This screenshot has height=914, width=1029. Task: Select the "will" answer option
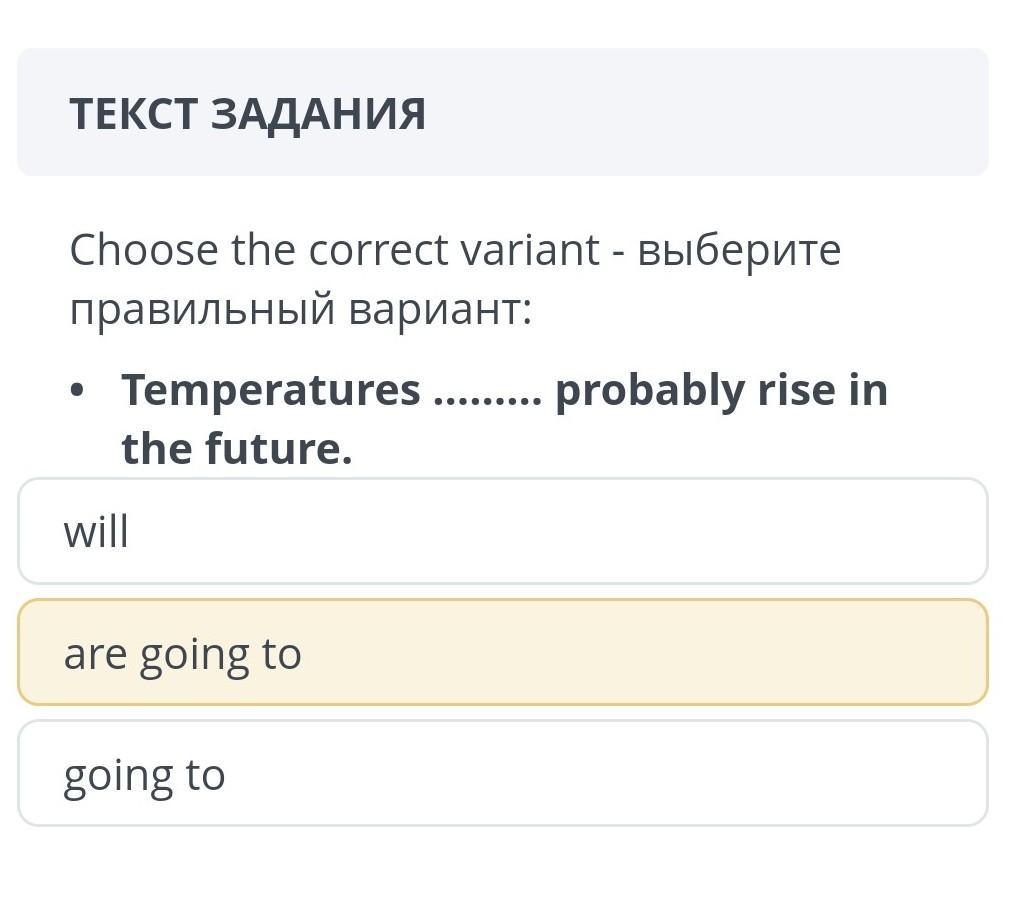pos(502,531)
